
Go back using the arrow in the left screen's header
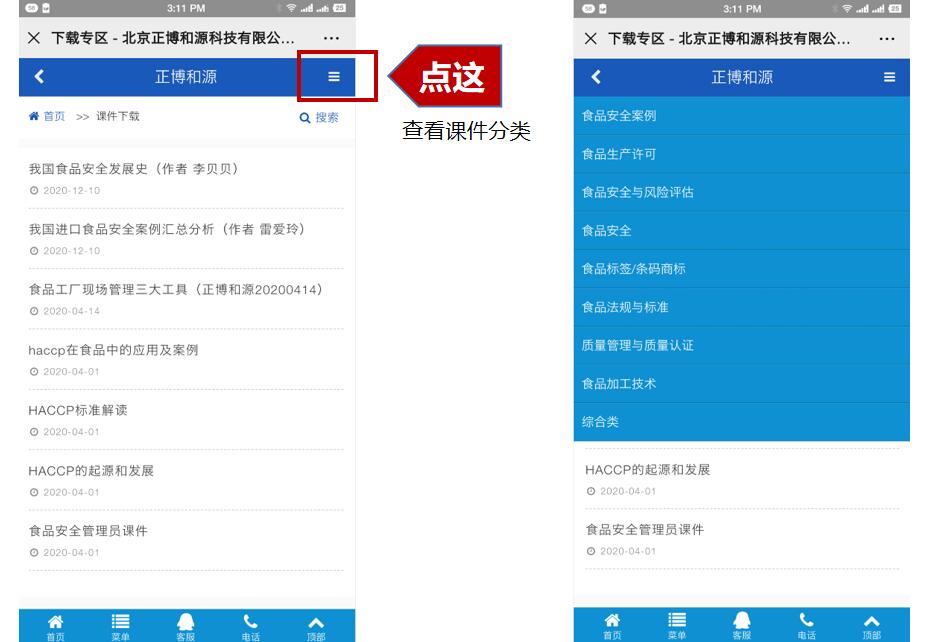tap(39, 77)
